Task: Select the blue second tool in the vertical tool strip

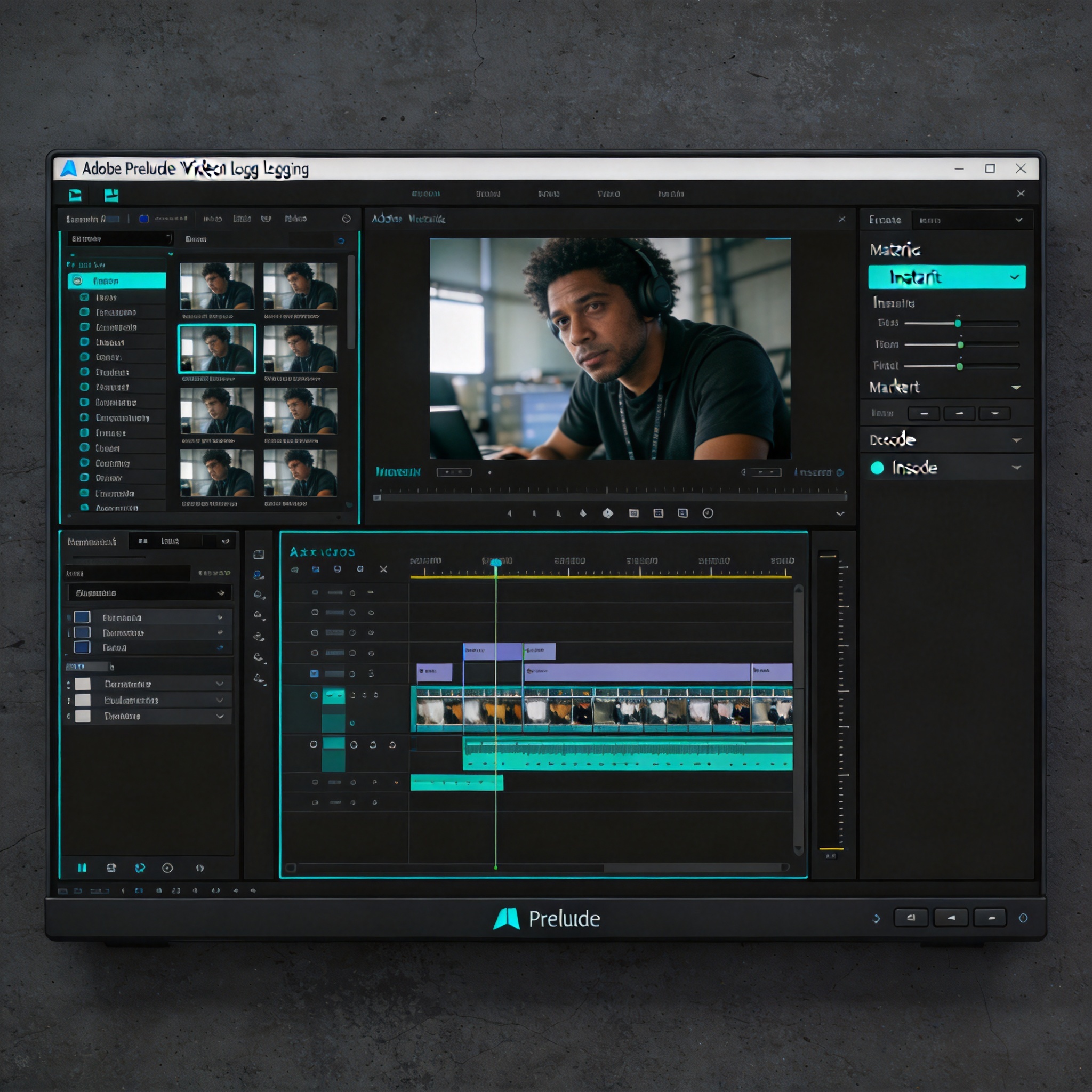Action: coord(259,575)
